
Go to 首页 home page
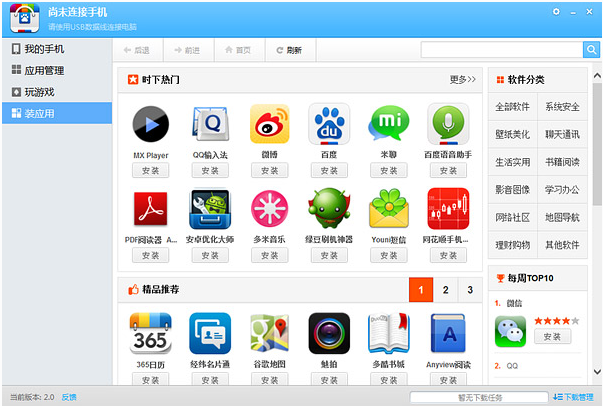(238, 50)
